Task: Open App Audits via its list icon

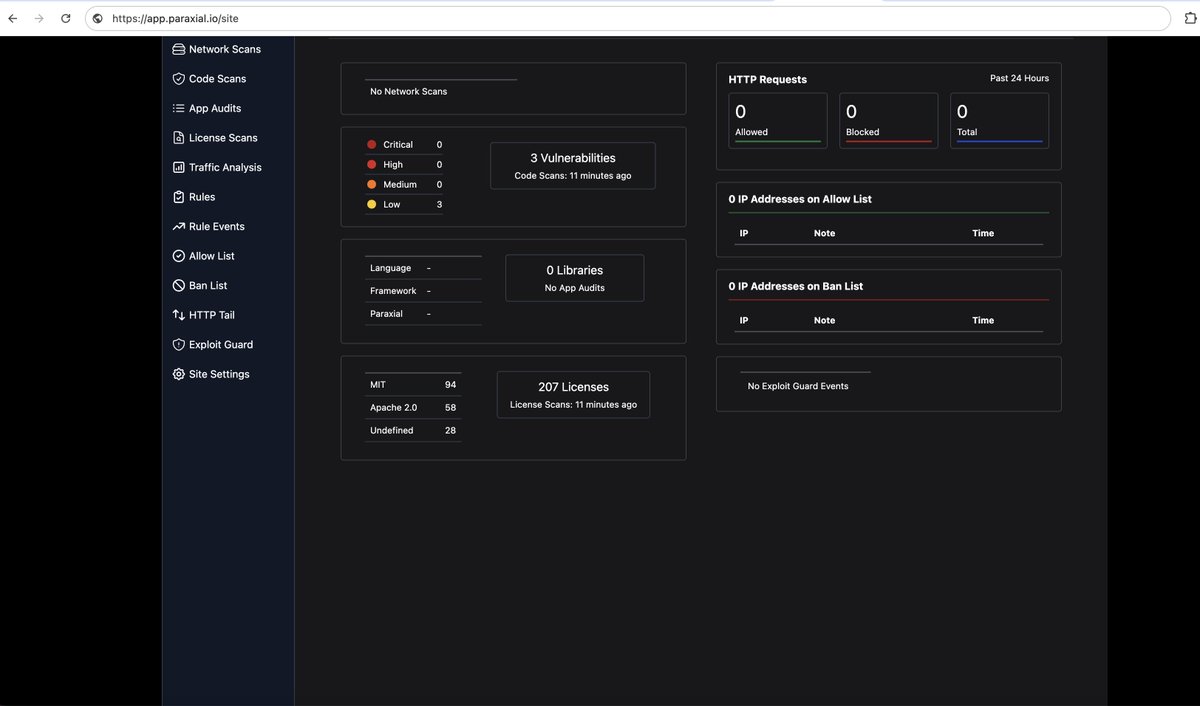Action: pos(178,108)
